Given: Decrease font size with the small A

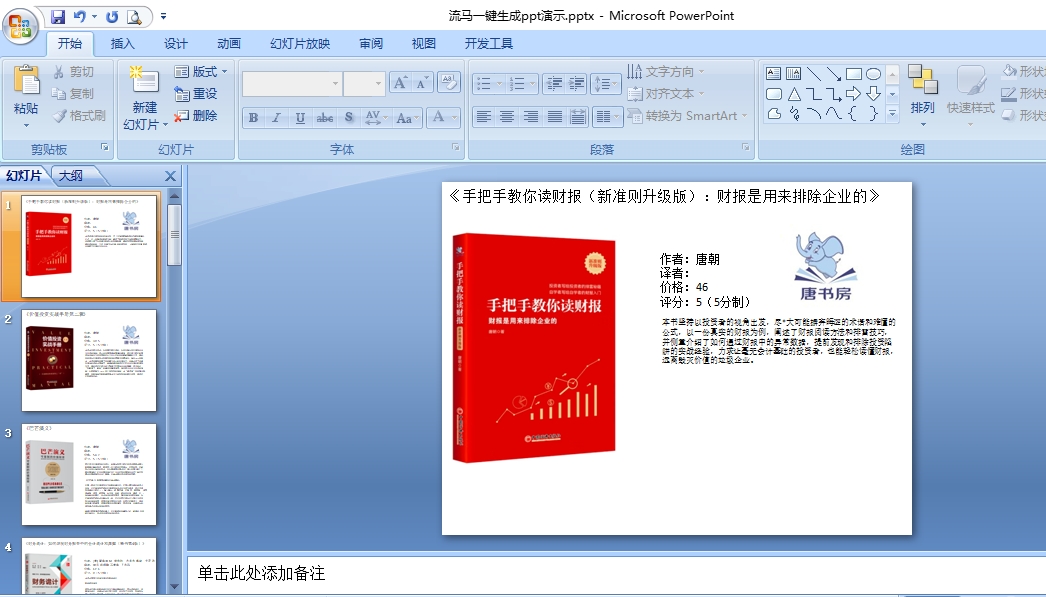Looking at the screenshot, I should pos(422,83).
